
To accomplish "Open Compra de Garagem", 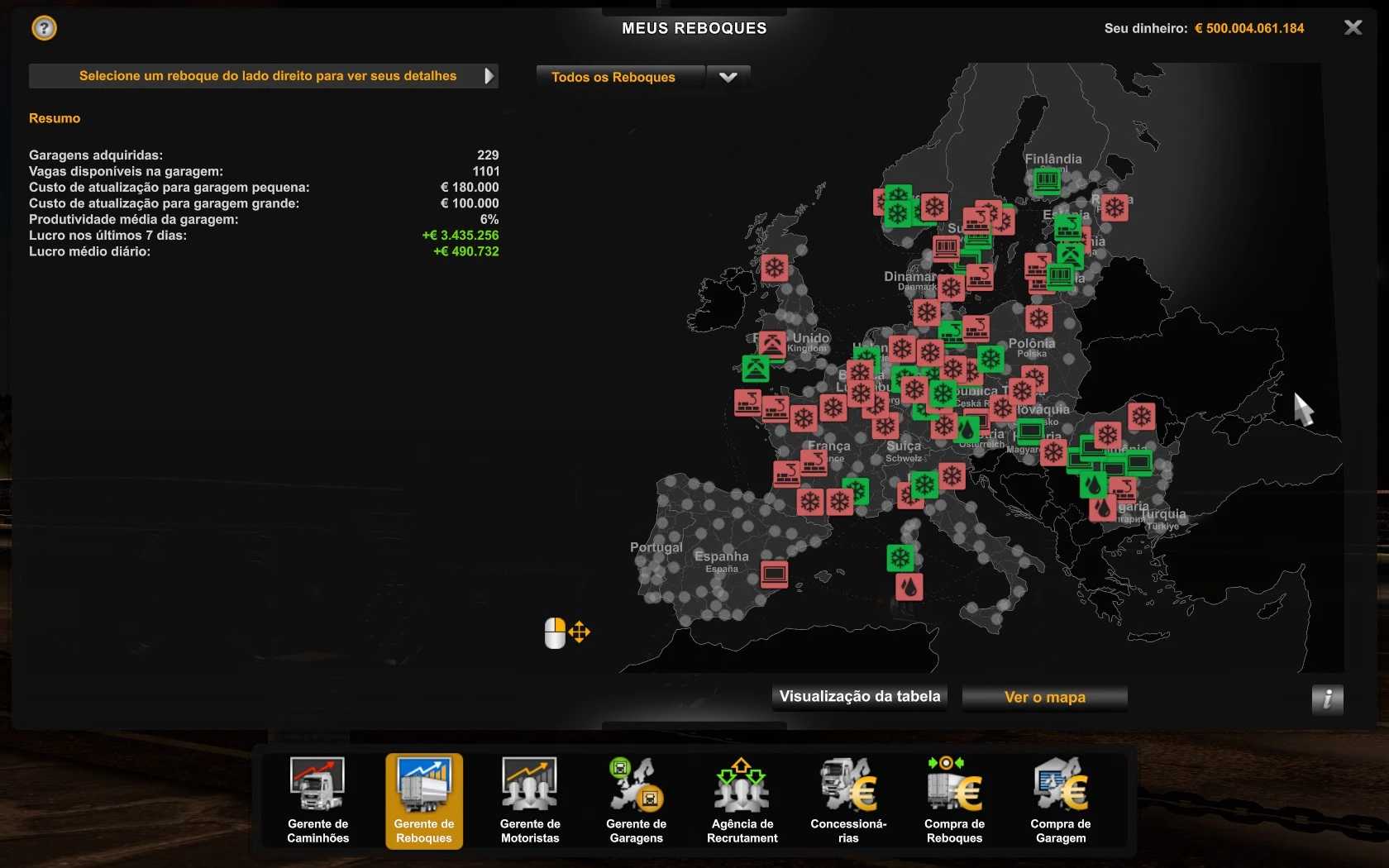I will (x=1060, y=800).
